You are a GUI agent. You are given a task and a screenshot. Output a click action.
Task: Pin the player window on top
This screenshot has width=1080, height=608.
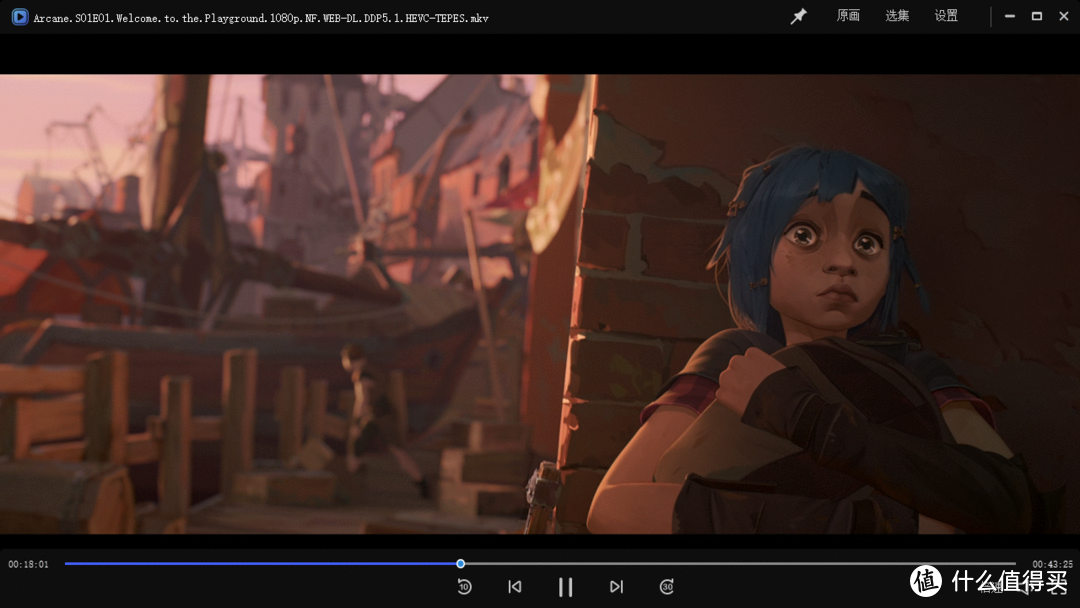coord(798,17)
